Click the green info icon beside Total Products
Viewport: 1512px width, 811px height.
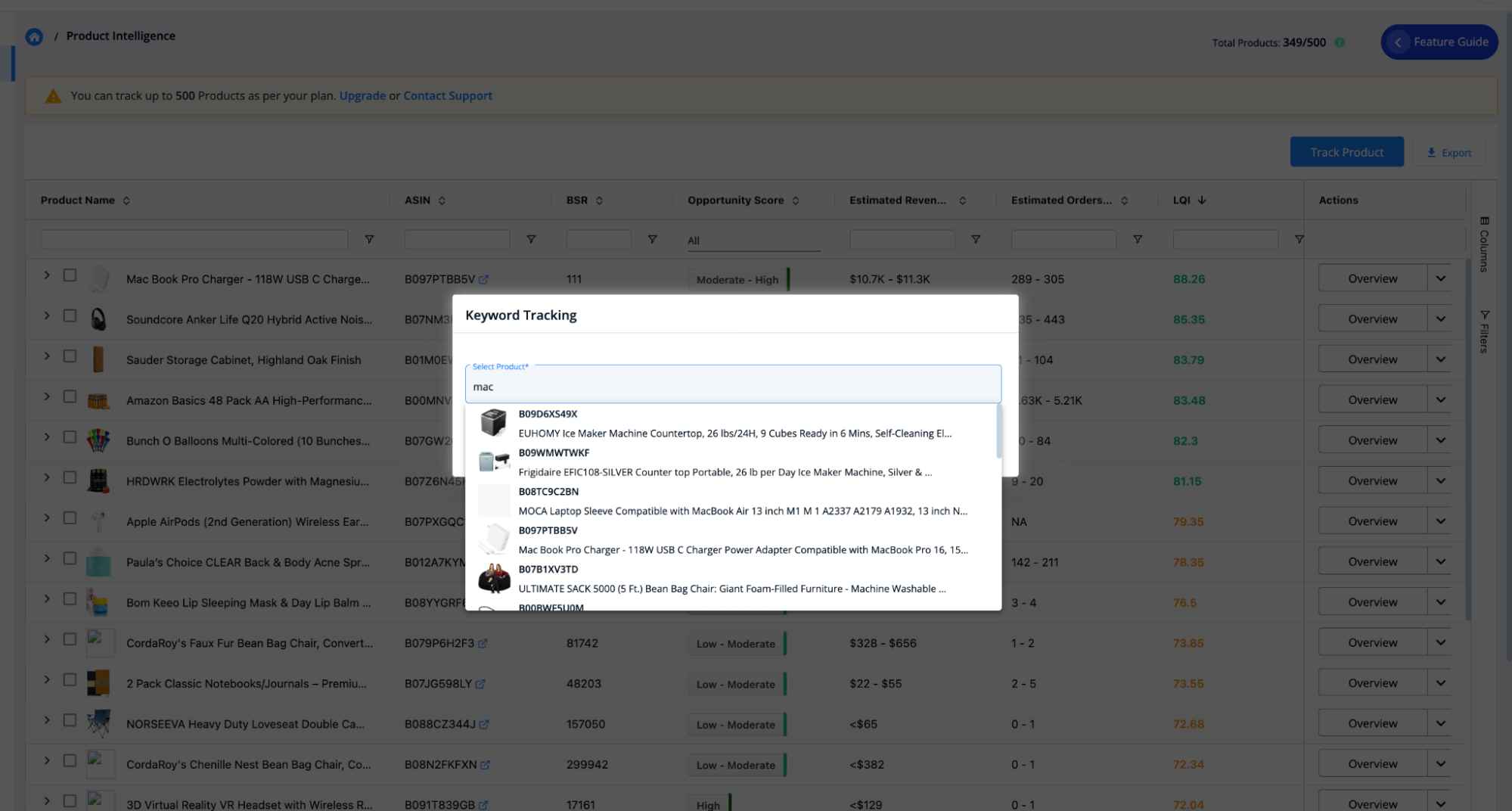[x=1340, y=42]
